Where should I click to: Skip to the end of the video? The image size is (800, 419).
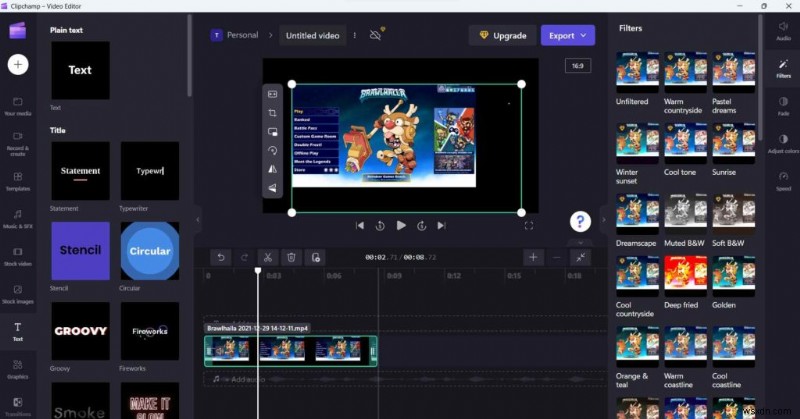442,226
